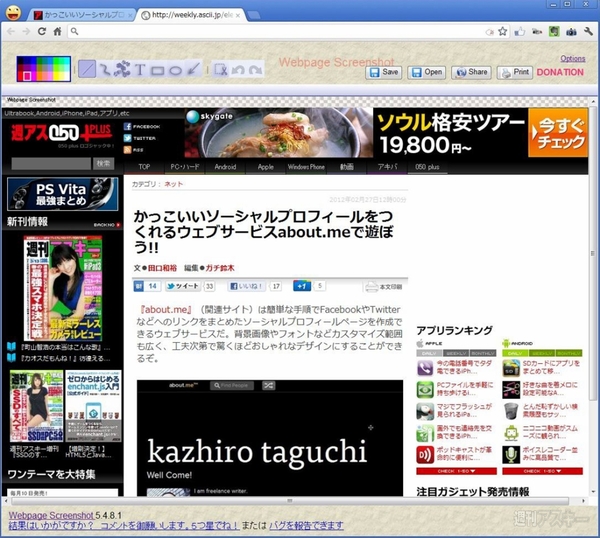Click the thumbs-up extension icon
Viewport: 600px width, 538px height.
pos(519,31)
